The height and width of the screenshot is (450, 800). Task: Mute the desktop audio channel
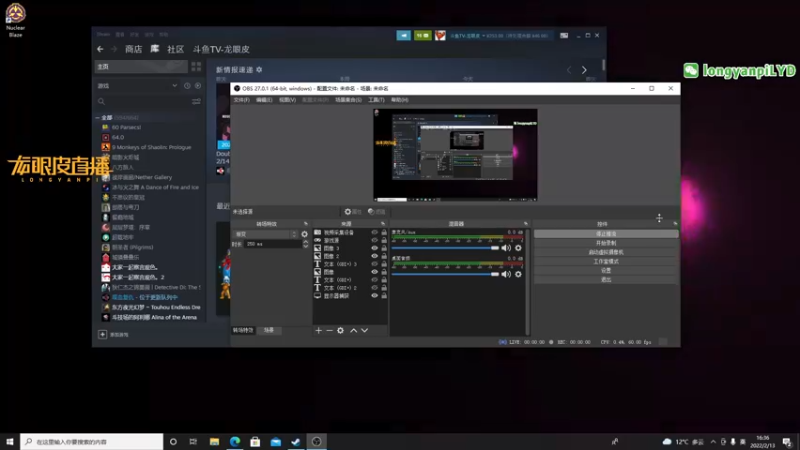tap(506, 274)
